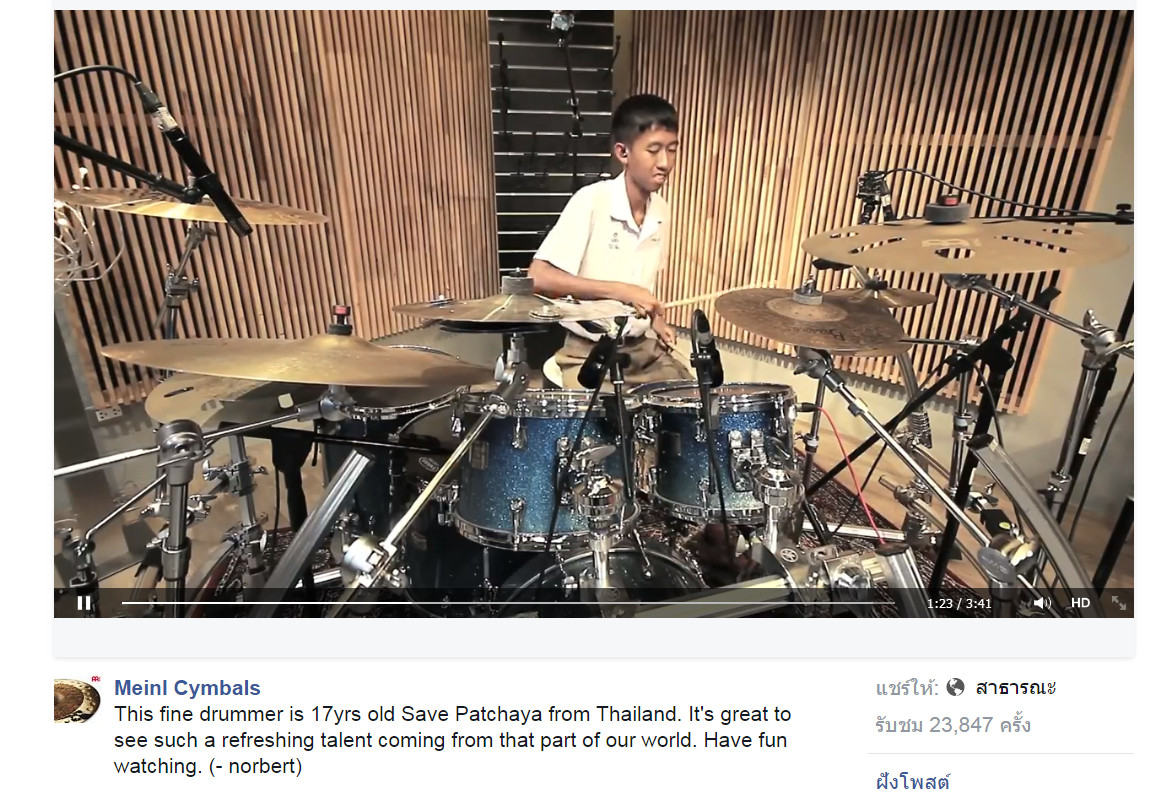Pause the drum video playback
Screen dimensions: 1156x792
point(84,602)
